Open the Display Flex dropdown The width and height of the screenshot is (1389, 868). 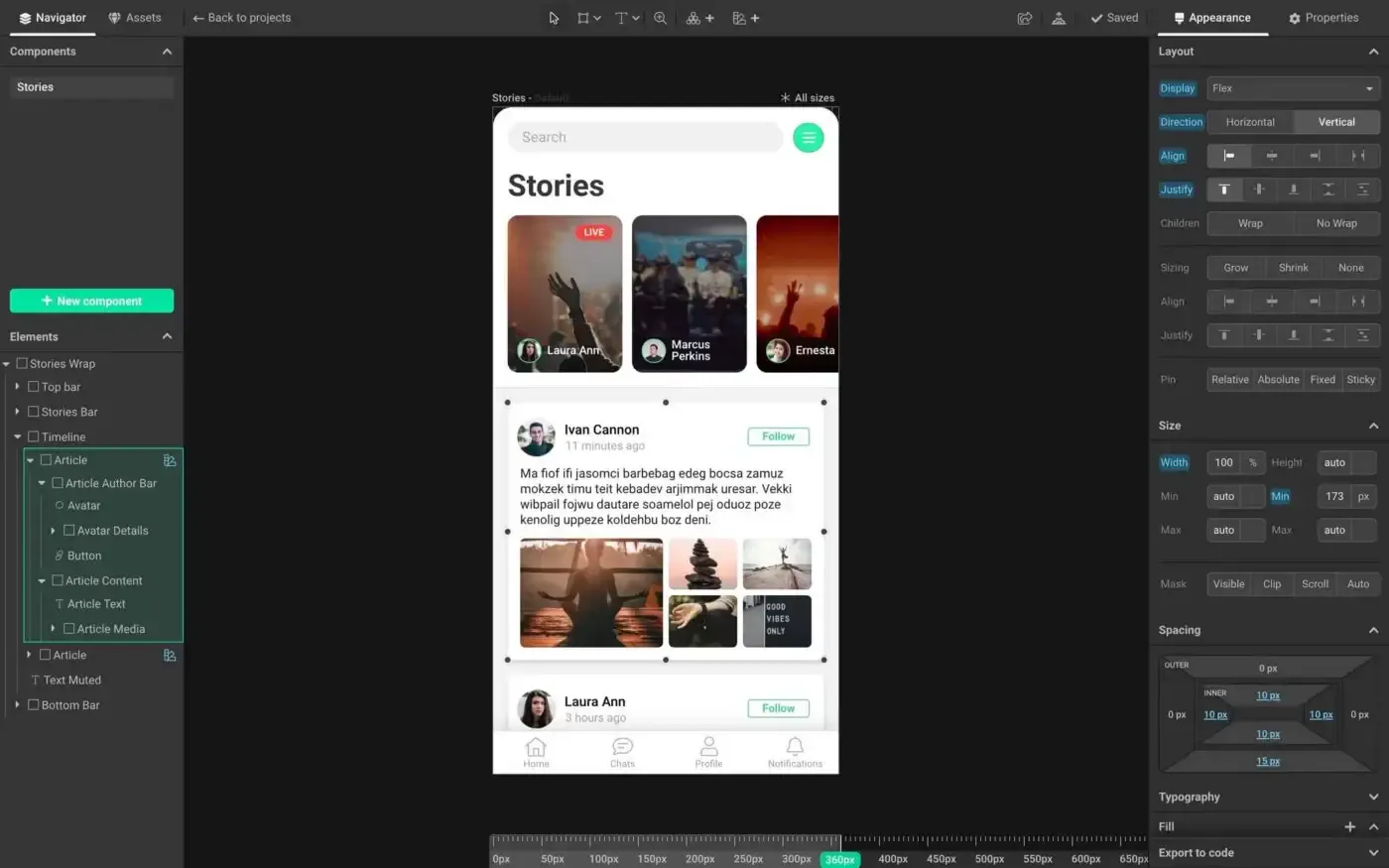pyautogui.click(x=1294, y=88)
